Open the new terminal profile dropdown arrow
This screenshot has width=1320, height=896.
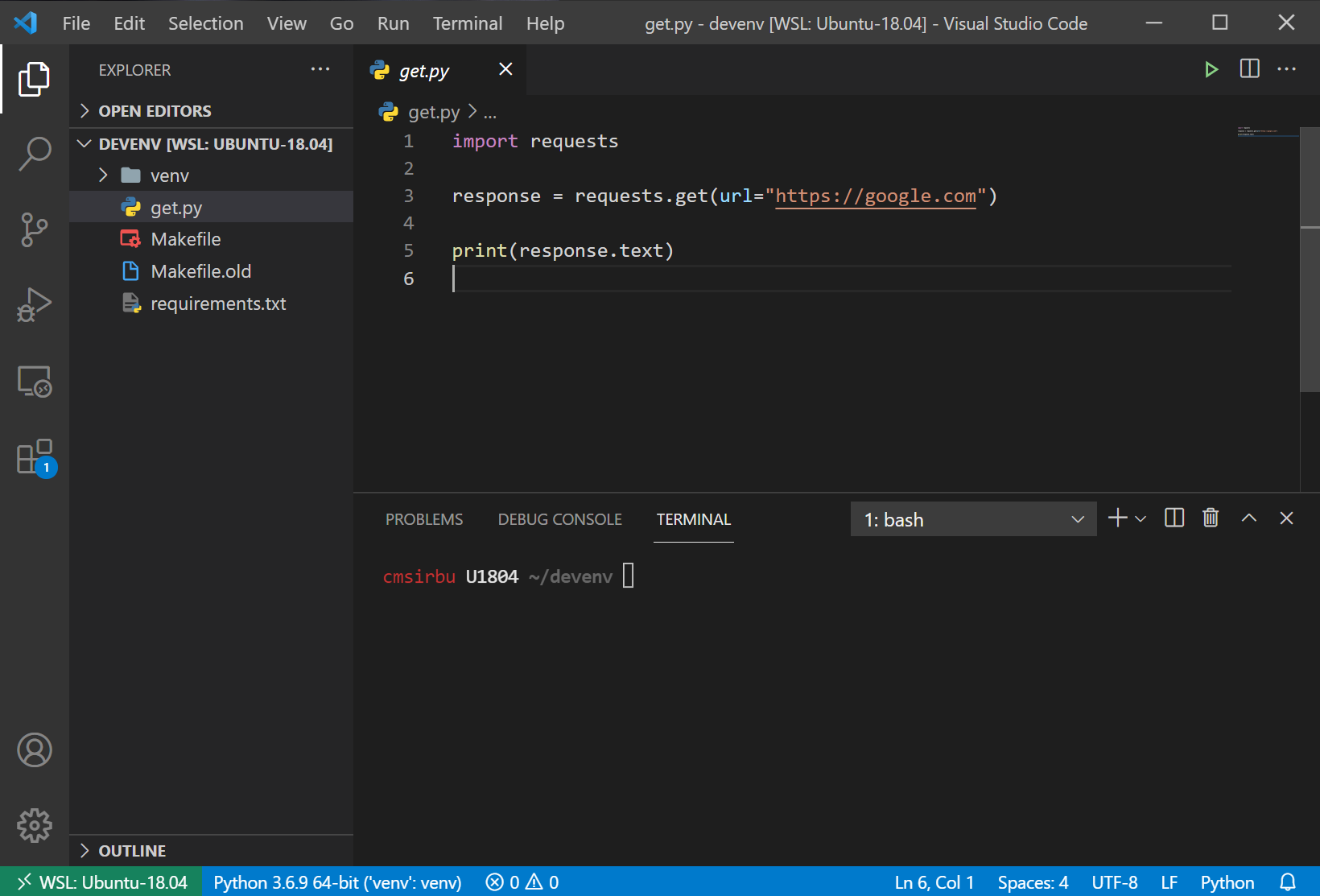click(x=1141, y=519)
